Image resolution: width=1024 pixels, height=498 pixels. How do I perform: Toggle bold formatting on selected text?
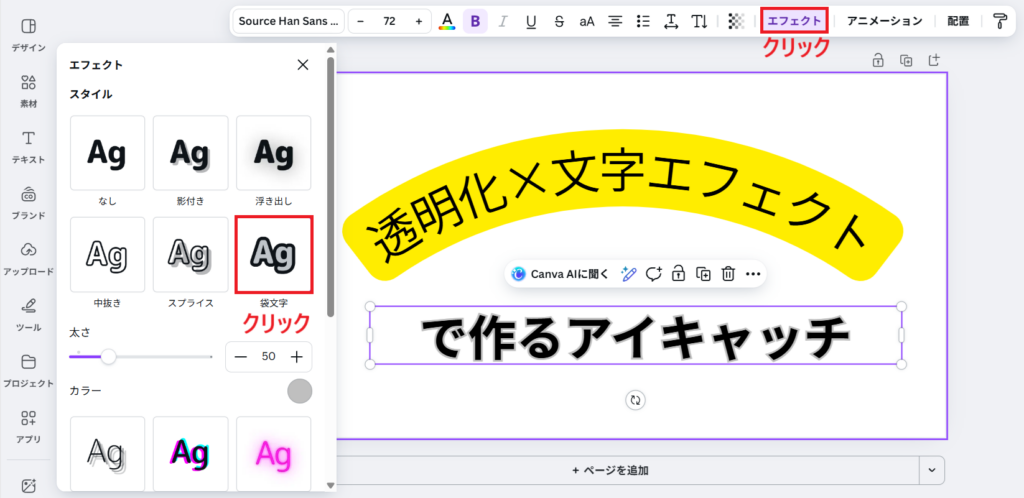475,20
